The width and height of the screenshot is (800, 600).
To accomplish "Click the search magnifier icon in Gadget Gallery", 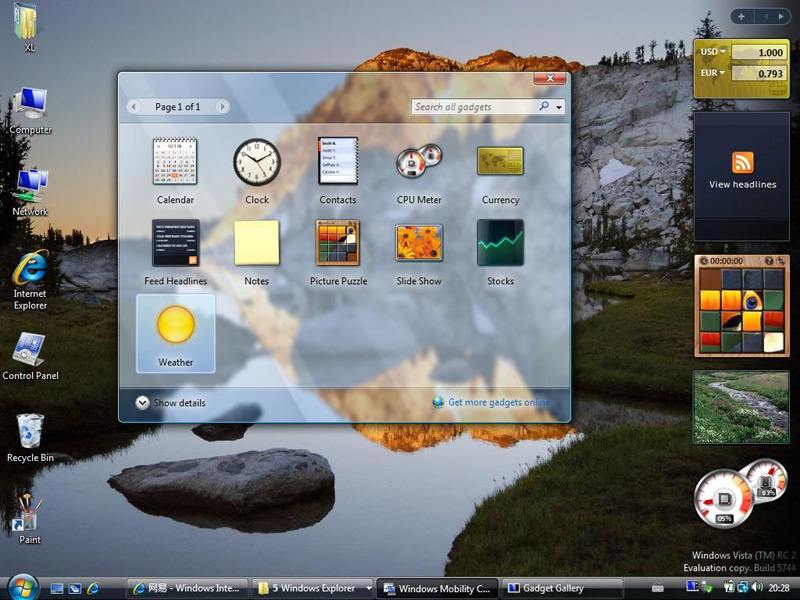I will [544, 106].
